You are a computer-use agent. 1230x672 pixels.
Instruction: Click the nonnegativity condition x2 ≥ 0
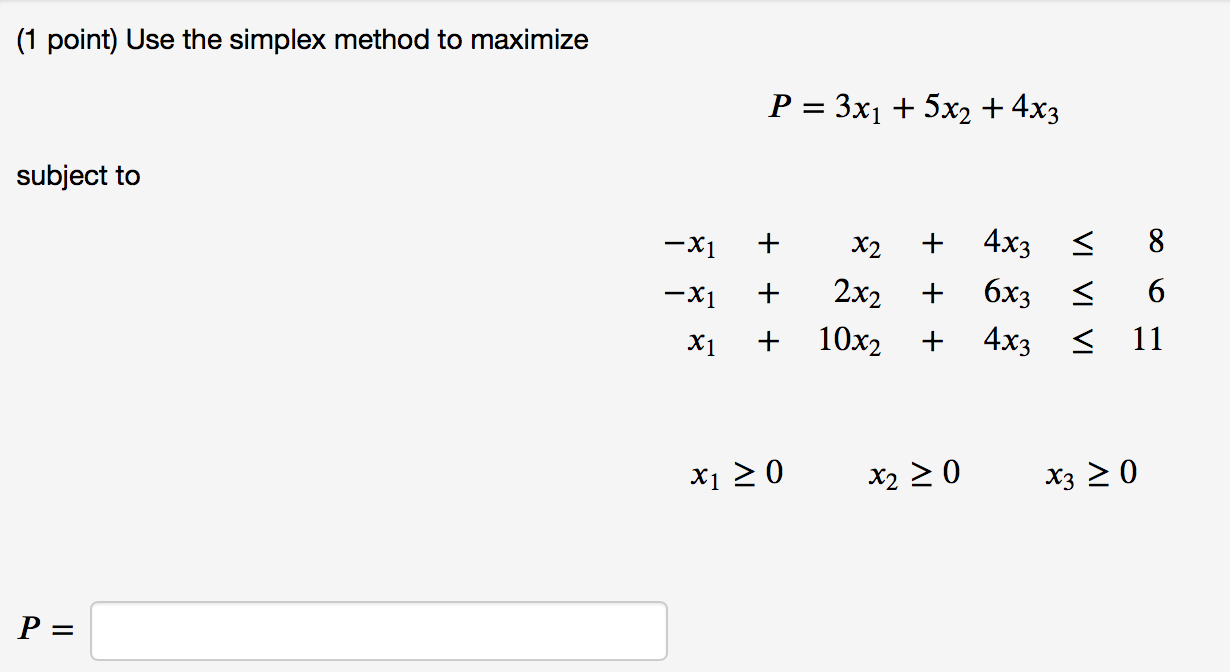pos(914,473)
